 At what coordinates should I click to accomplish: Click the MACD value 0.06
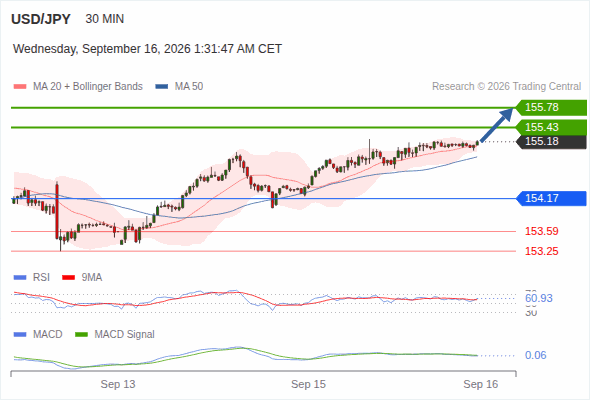[x=536, y=355]
